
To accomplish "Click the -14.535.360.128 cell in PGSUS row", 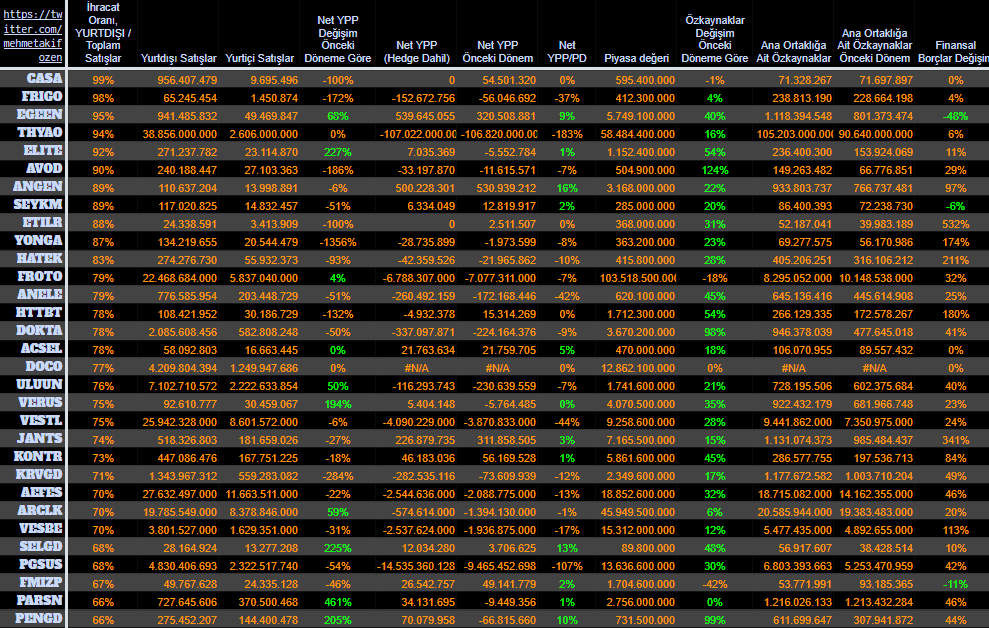I will [416, 566].
